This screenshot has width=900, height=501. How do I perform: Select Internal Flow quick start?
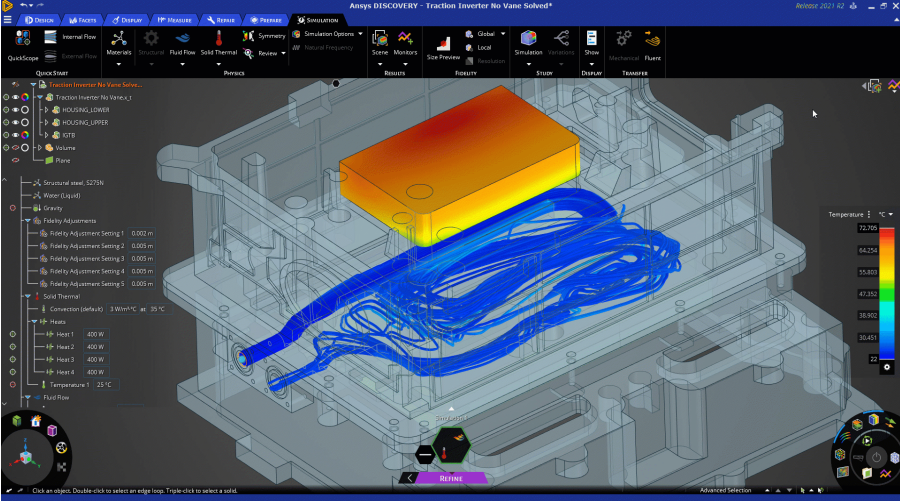click(x=70, y=37)
